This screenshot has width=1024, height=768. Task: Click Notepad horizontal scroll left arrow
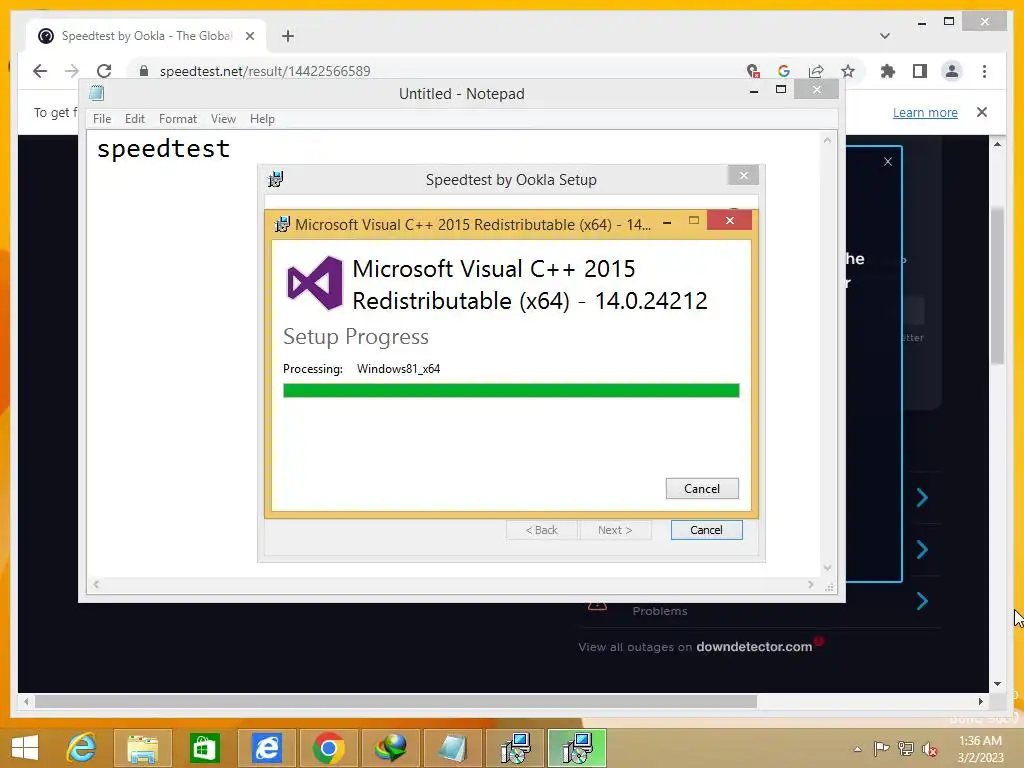(96, 584)
